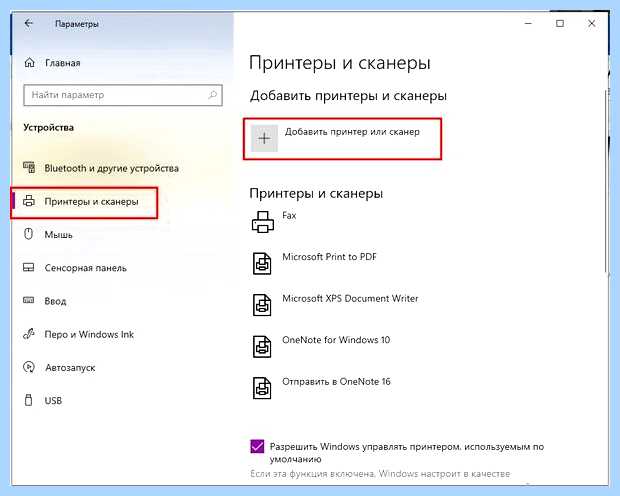Click the autoplay icon beside Автозапуск

pyautogui.click(x=28, y=367)
